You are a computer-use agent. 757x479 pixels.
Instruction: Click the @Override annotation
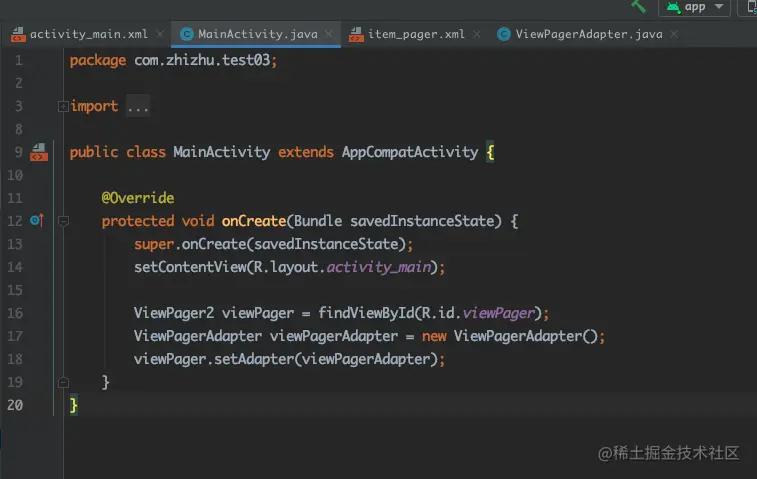pyautogui.click(x=138, y=198)
